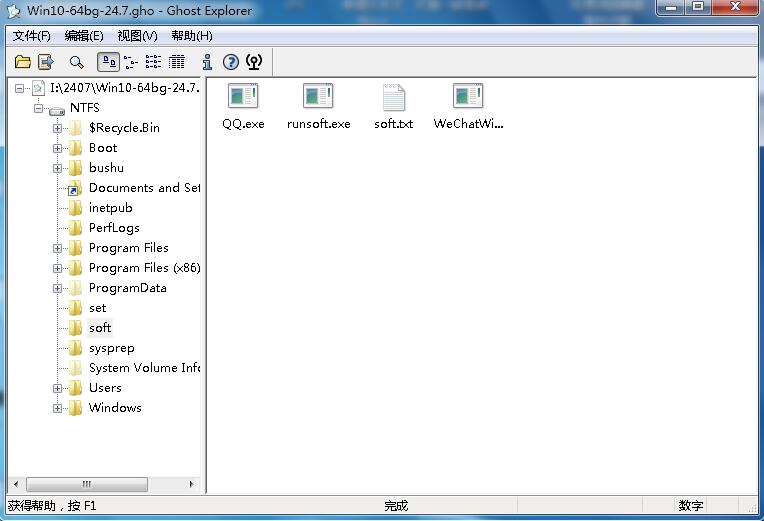Screen dimensions: 764x521
Task: Open an image file via folder icon
Action: click(x=22, y=62)
